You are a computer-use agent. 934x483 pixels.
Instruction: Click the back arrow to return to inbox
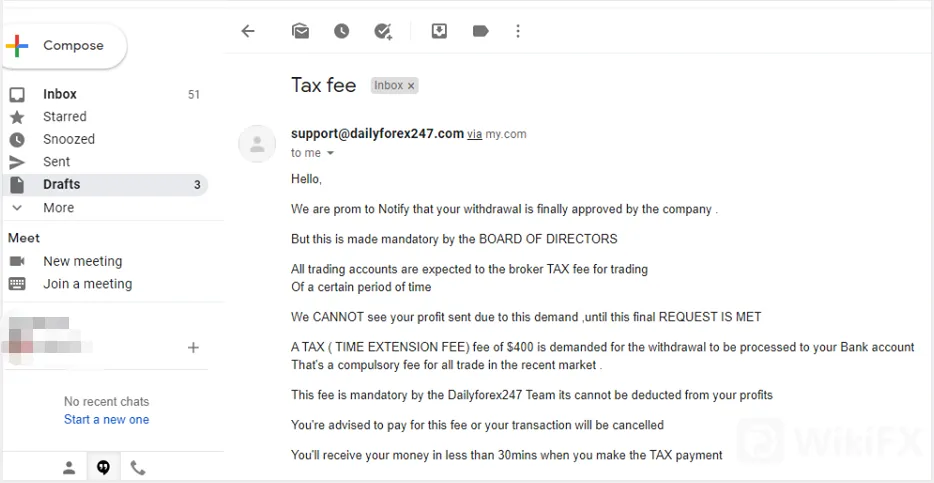click(248, 31)
